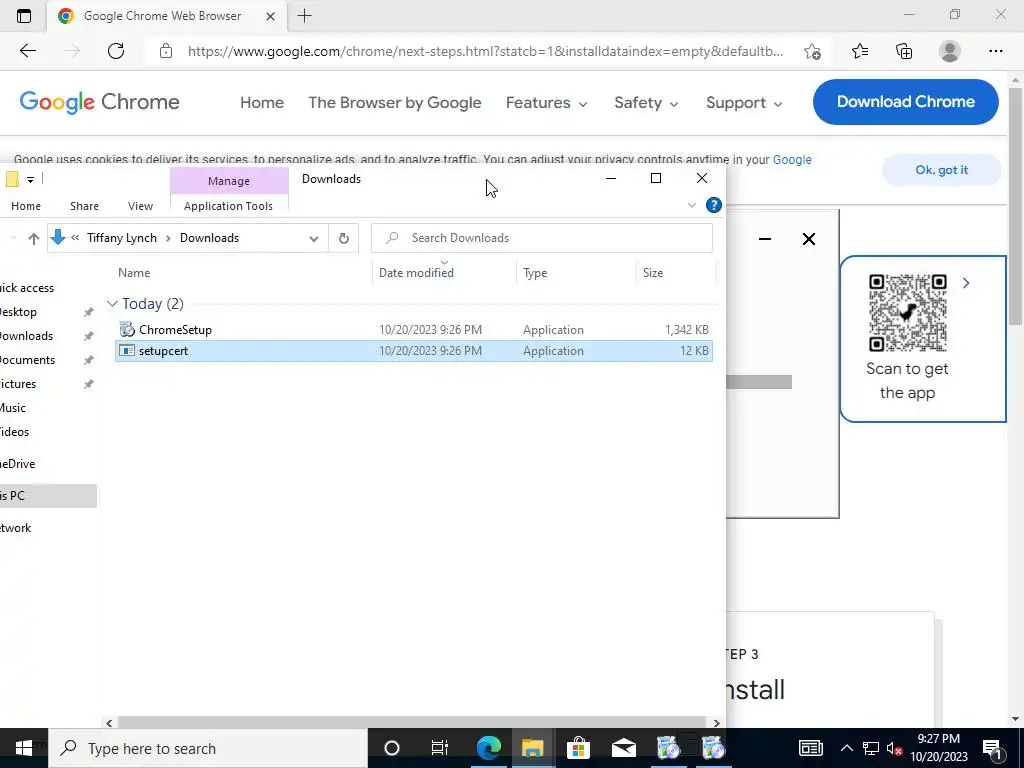Open the Support dropdown menu

(x=744, y=103)
